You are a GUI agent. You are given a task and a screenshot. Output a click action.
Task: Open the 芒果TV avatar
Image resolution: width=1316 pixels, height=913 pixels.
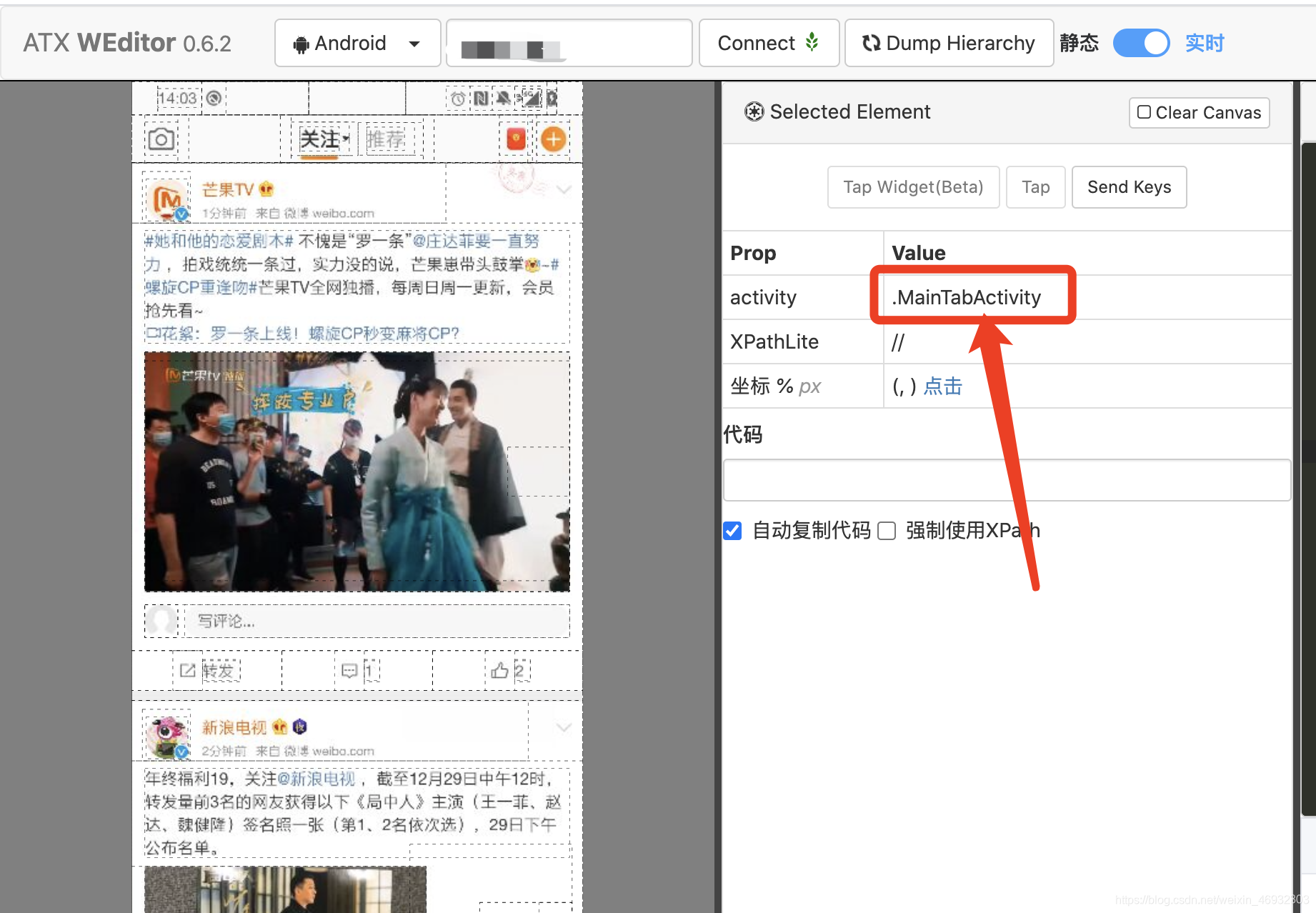(169, 199)
